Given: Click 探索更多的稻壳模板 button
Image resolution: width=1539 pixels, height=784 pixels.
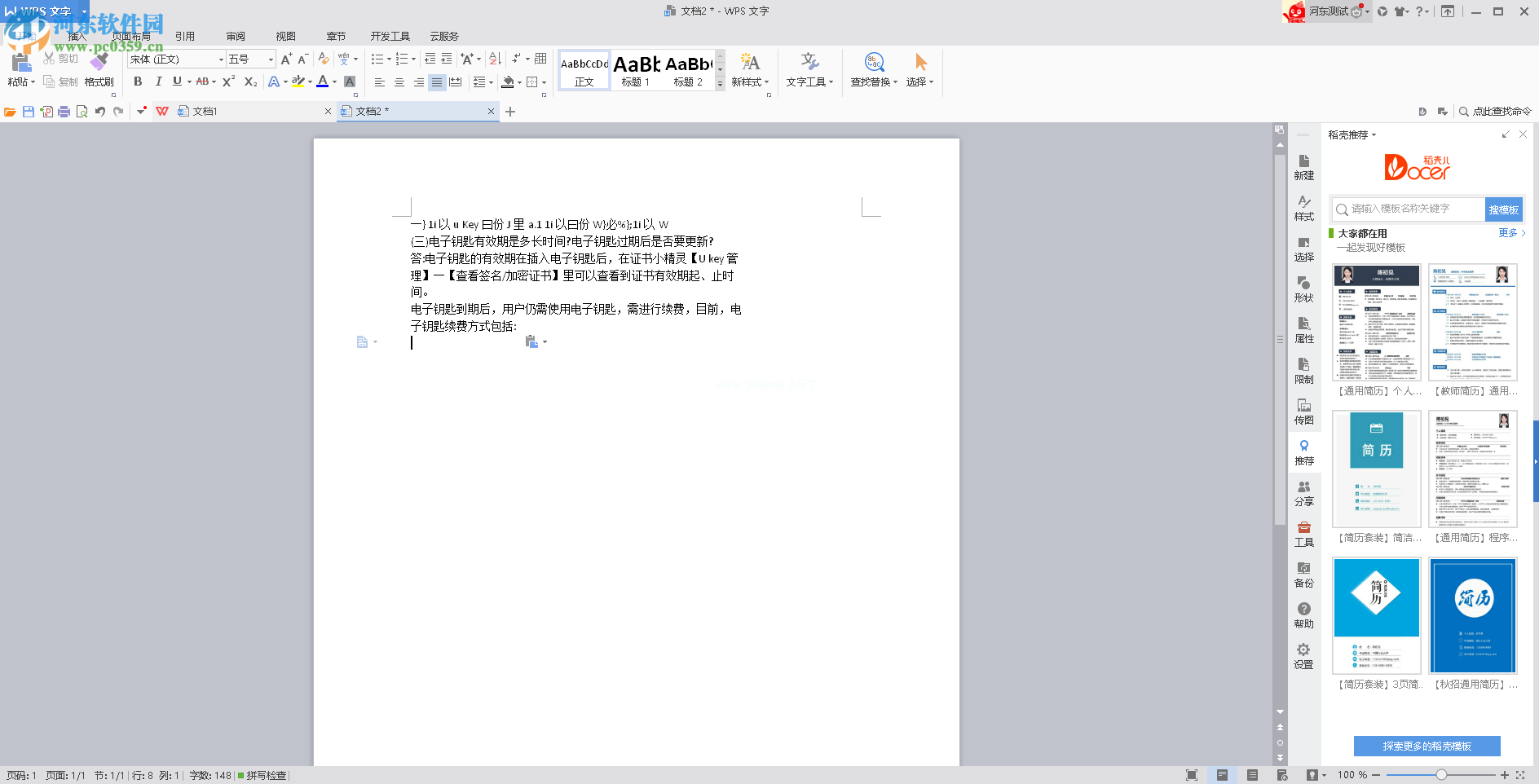Looking at the screenshot, I should pyautogui.click(x=1427, y=747).
